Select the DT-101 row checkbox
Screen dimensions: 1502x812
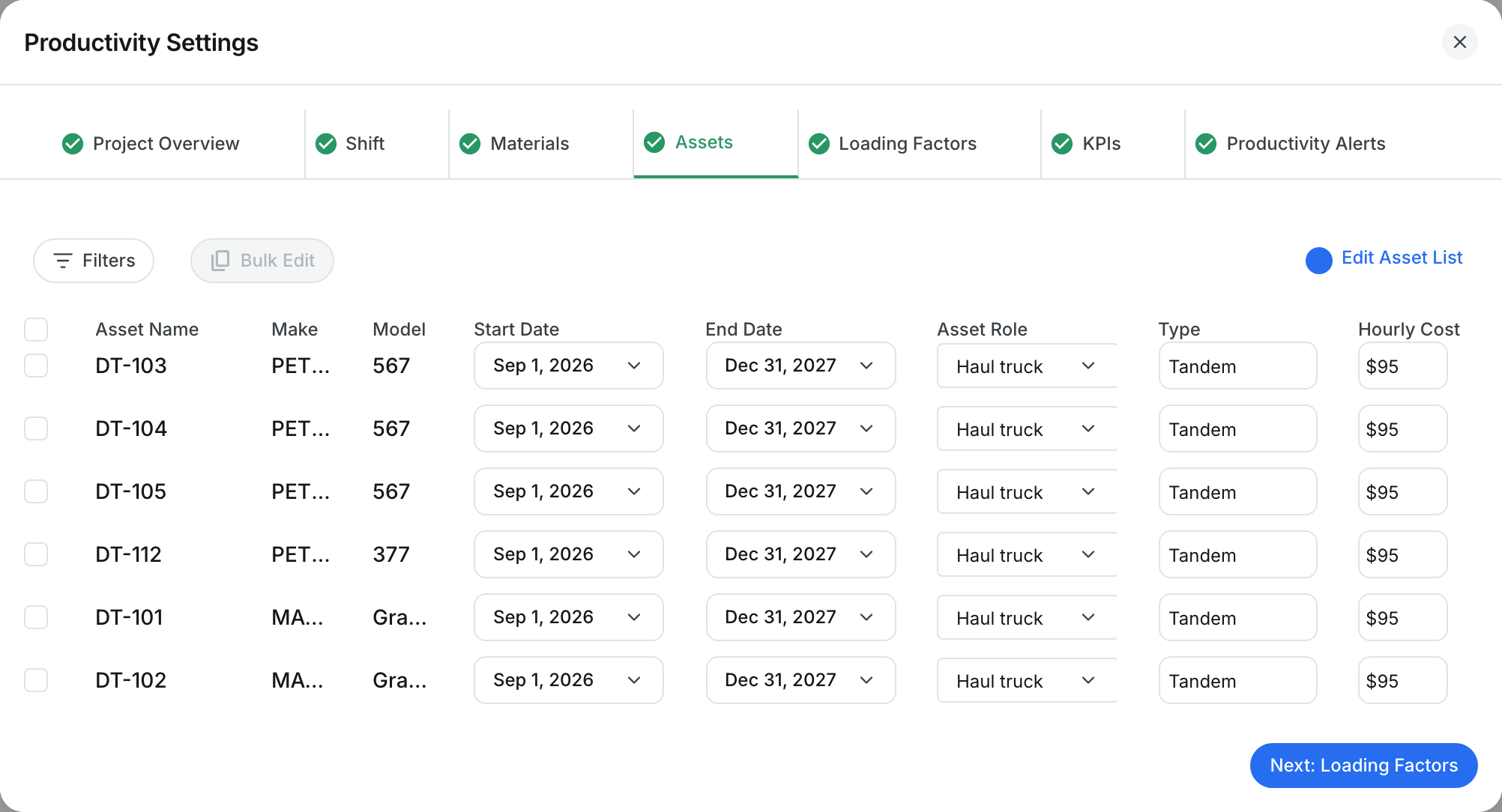36,617
